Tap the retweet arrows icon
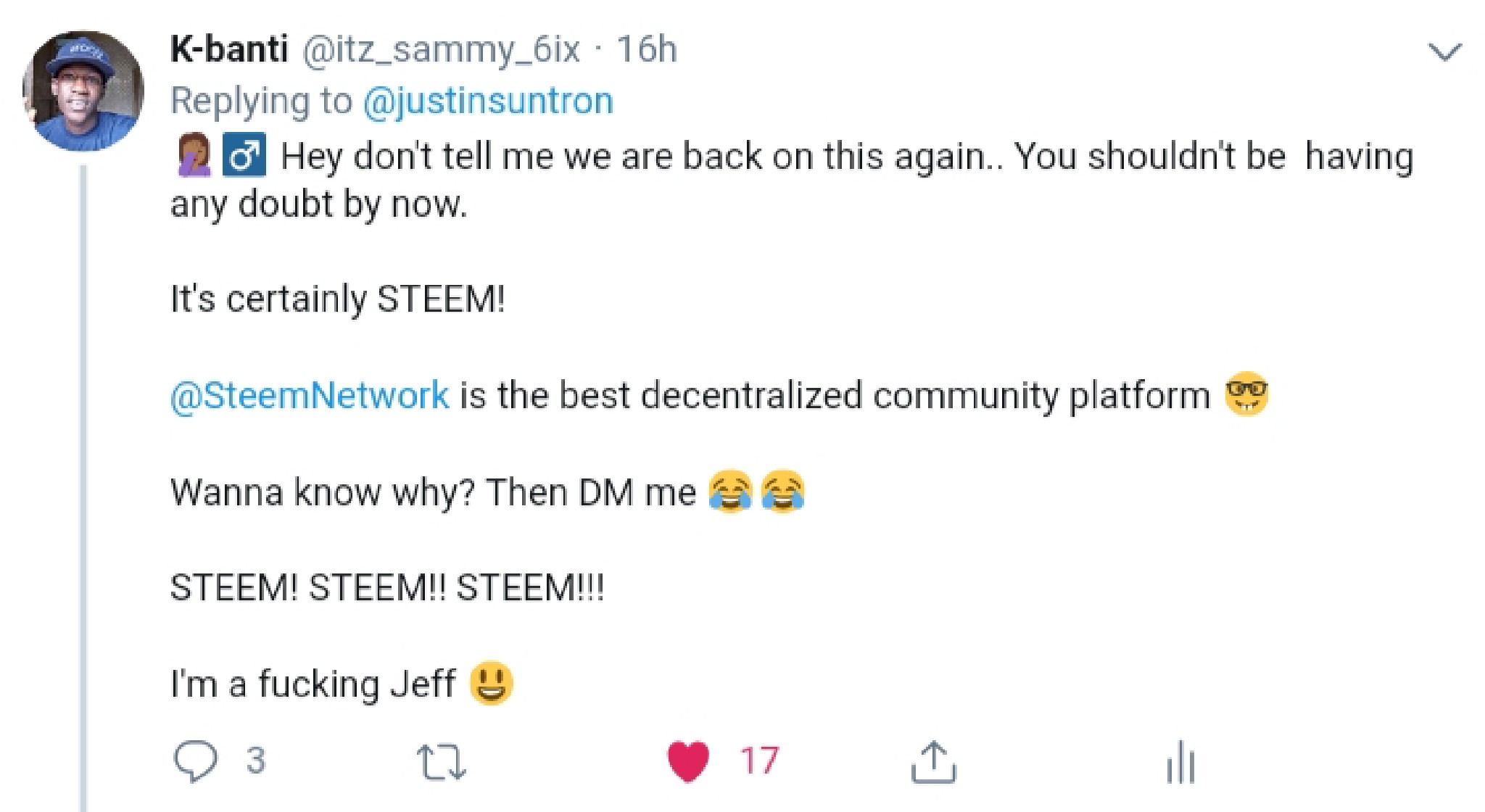This screenshot has width=1485, height=812. pos(441,761)
